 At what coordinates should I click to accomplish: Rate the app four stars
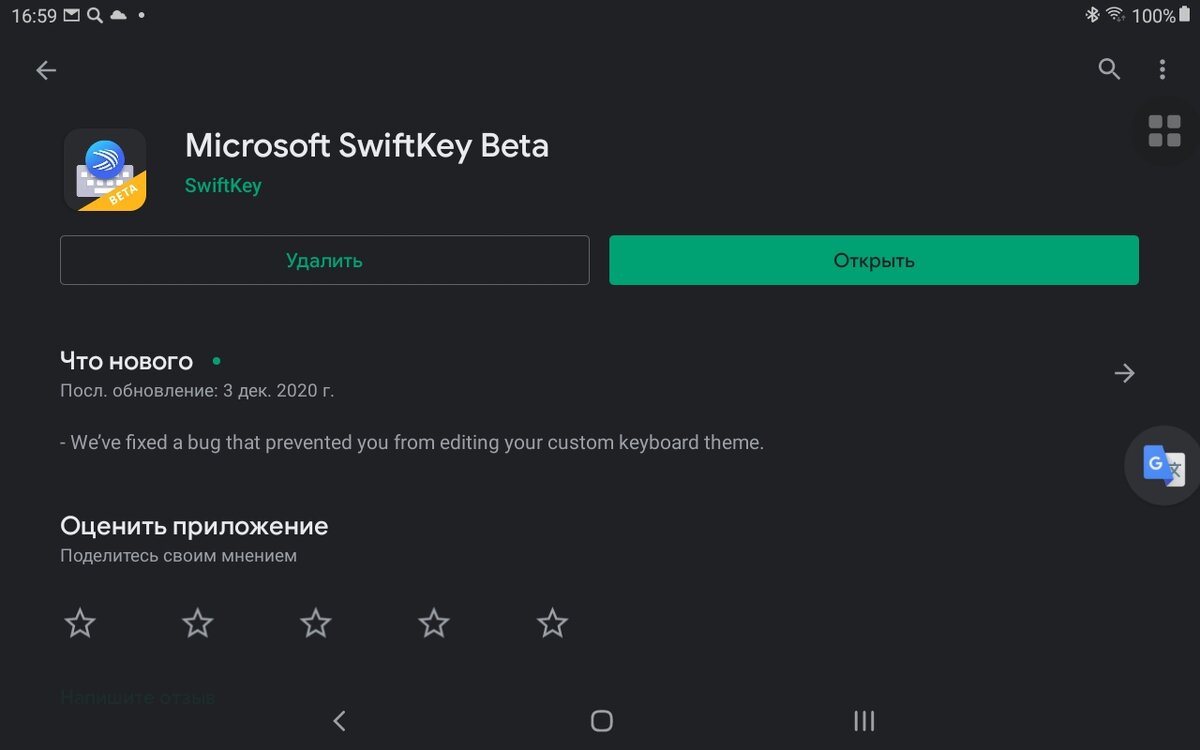point(434,624)
